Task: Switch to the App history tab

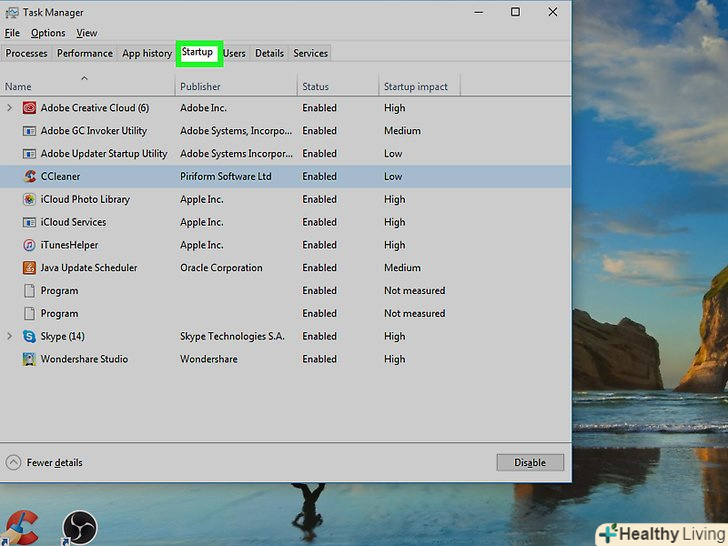Action: click(147, 53)
